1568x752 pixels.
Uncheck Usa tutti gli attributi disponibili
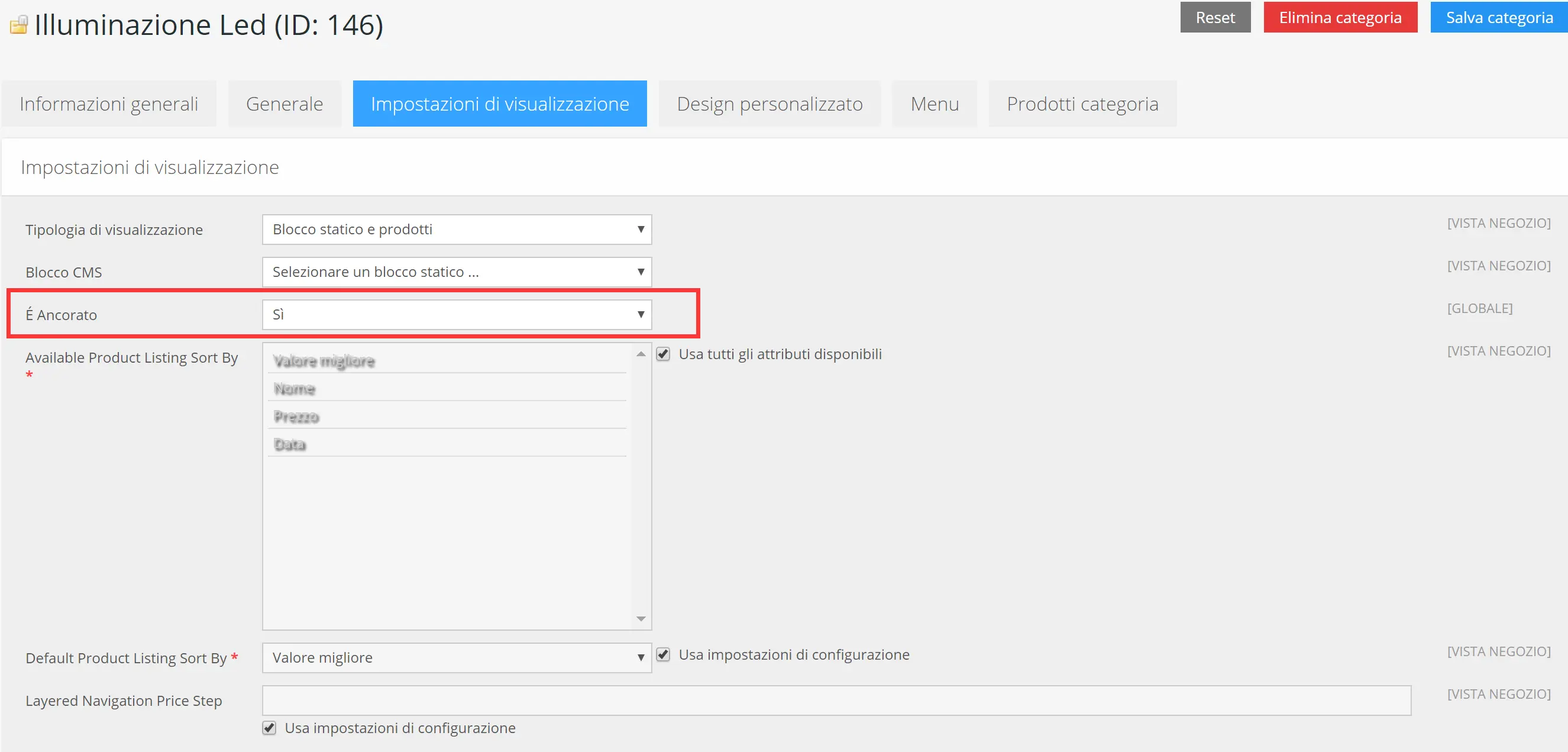coord(663,354)
